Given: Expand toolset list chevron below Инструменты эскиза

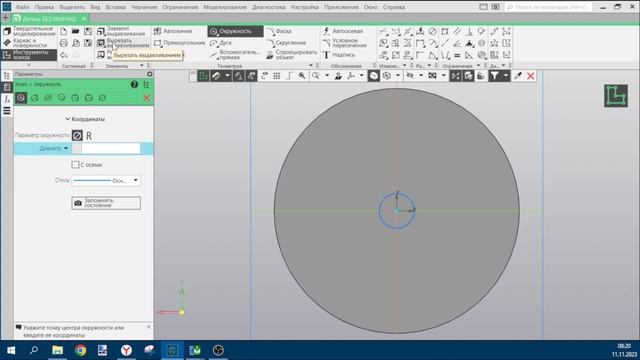Looking at the screenshot, I should coord(29,65).
